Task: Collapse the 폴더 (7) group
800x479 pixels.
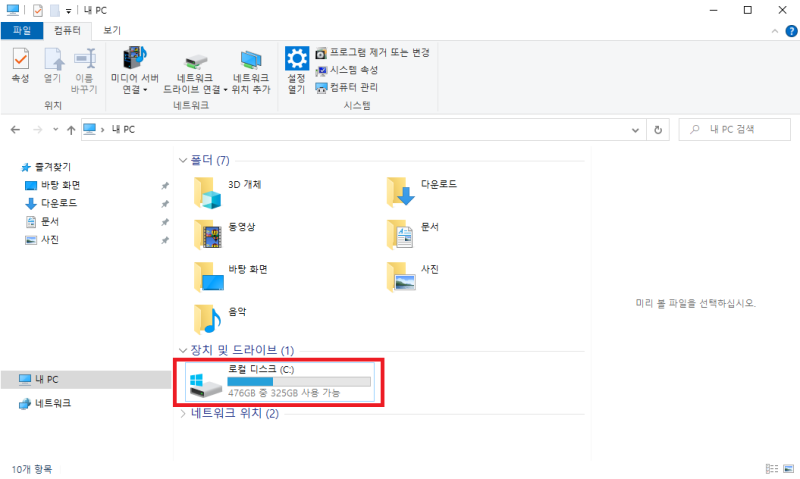Action: click(x=183, y=160)
